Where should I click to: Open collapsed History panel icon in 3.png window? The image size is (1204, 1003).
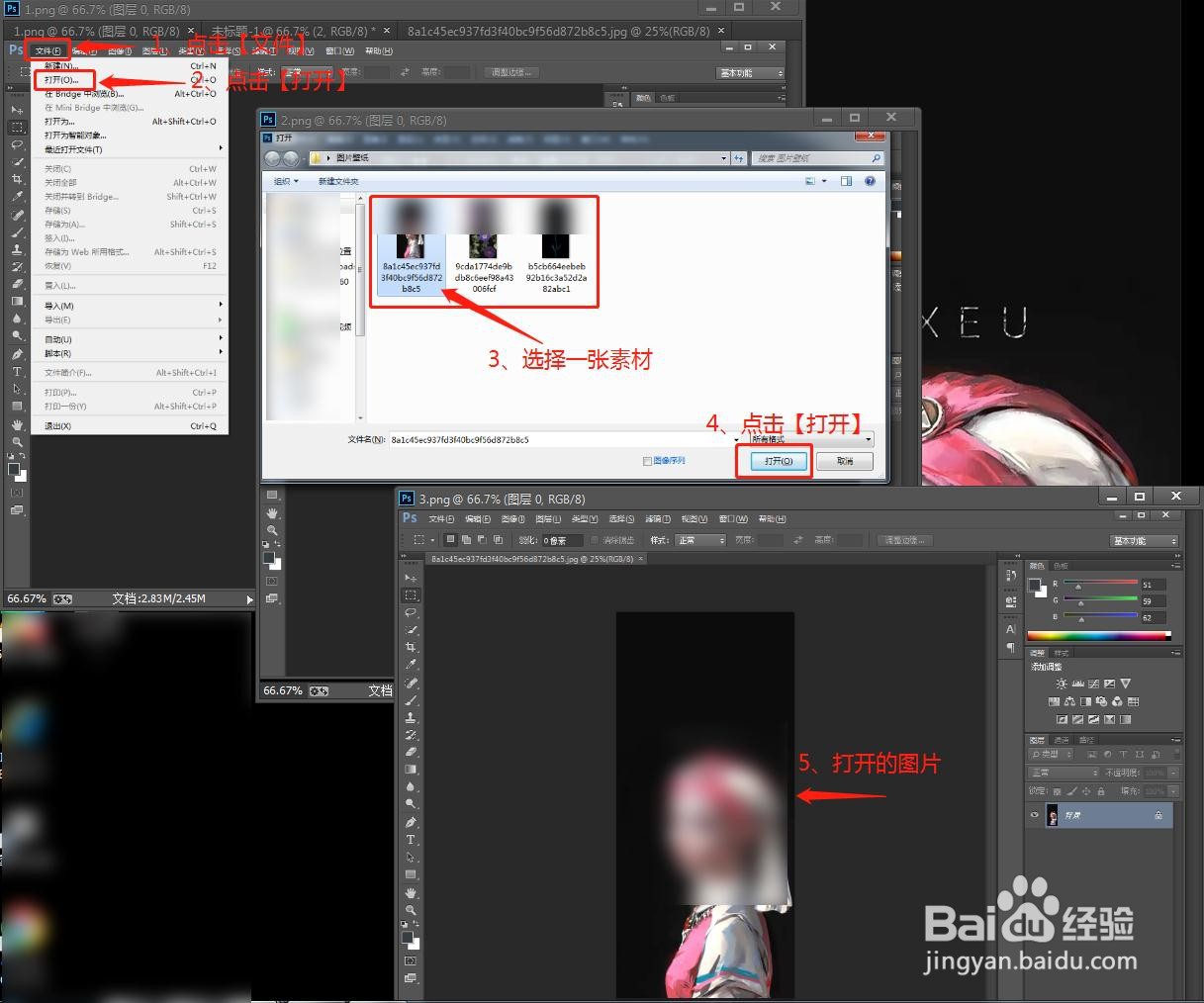[1010, 575]
